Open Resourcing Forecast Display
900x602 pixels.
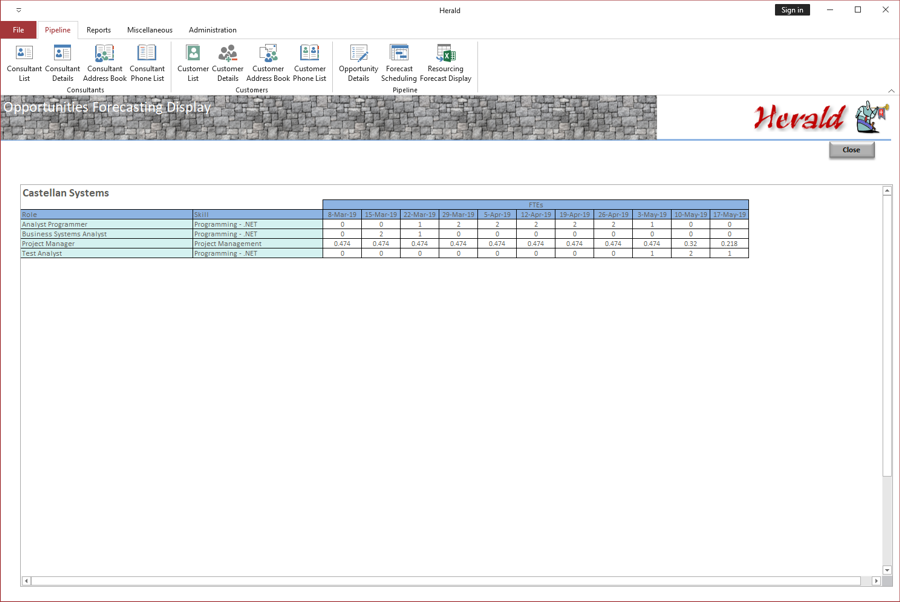(x=445, y=63)
